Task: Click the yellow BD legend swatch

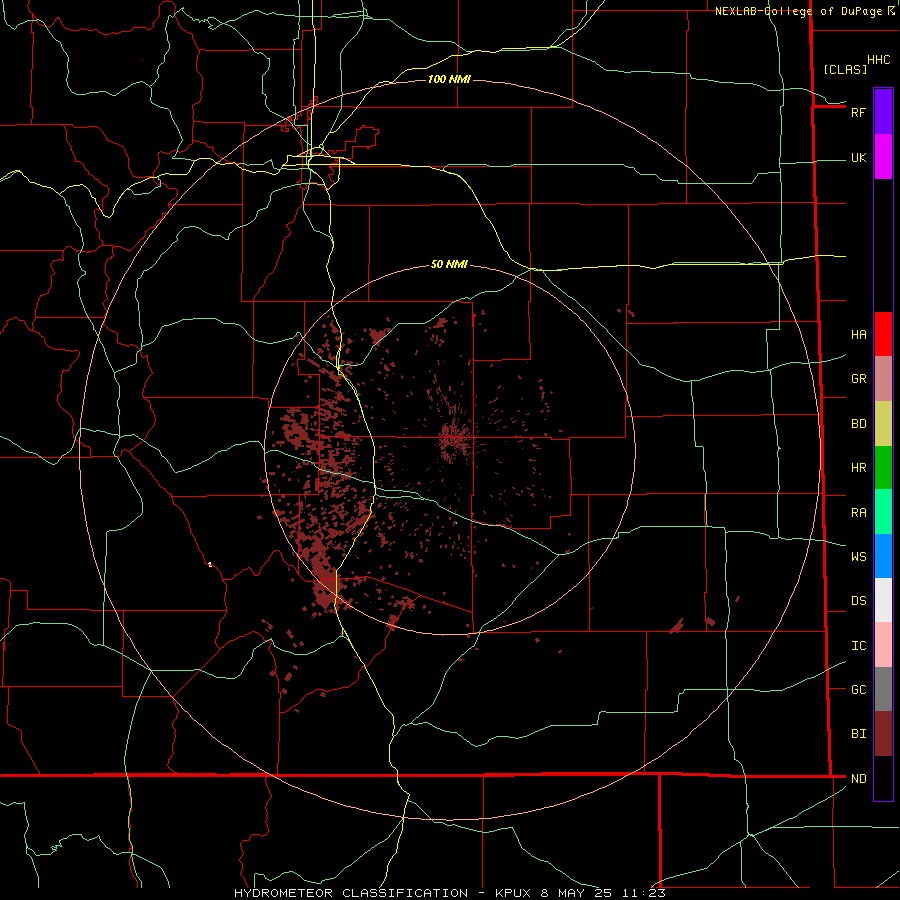Action: coord(883,424)
